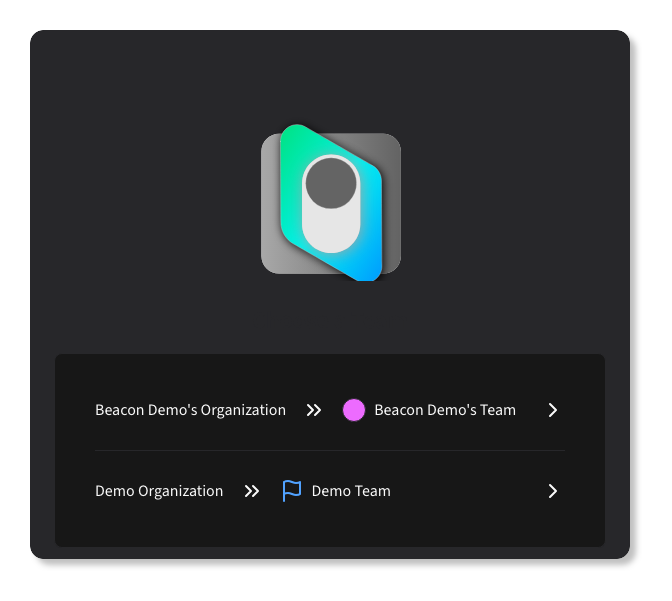Viewport: 672px width, 601px height.
Task: Click double chevron after Demo Organization
Action: coord(252,491)
